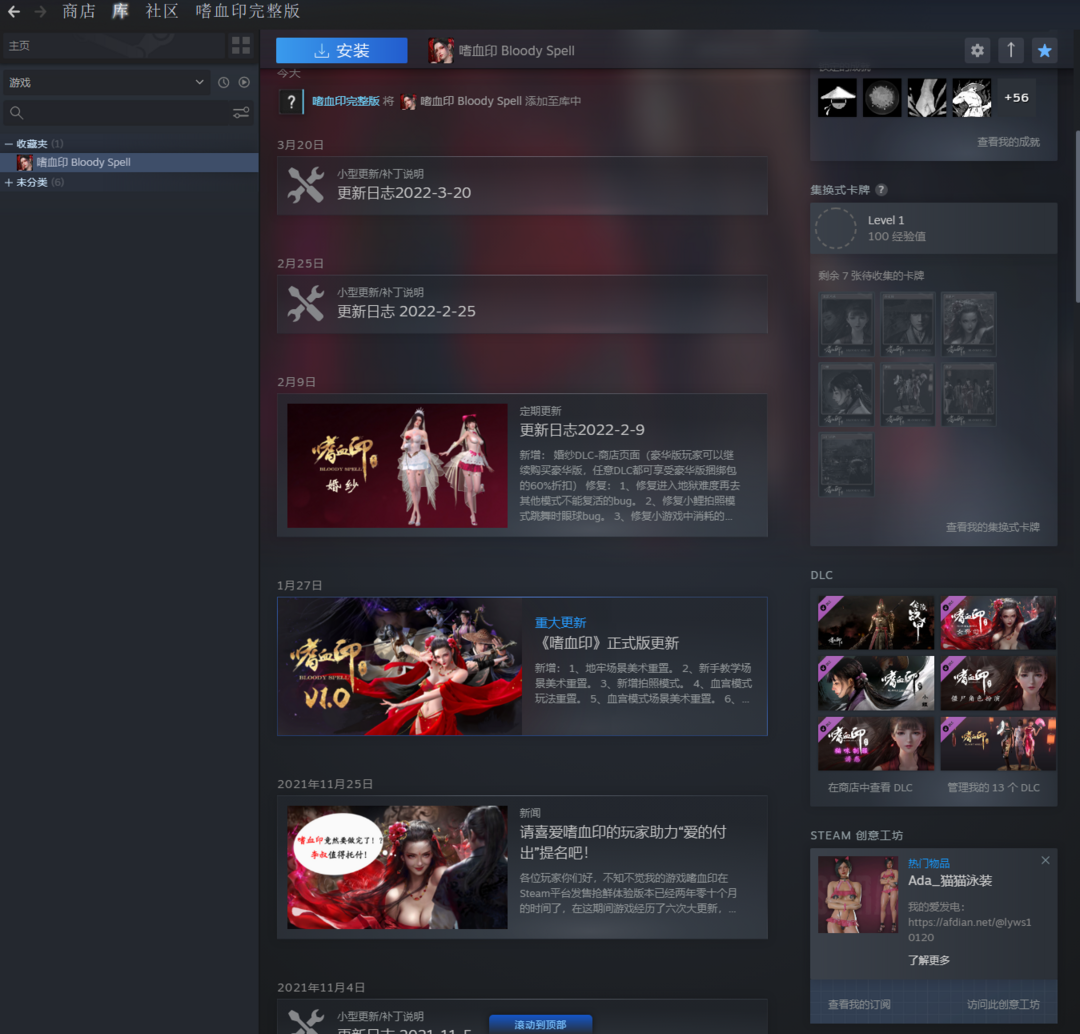The height and width of the screenshot is (1034, 1080).
Task: Open the 商店 tab
Action: (x=79, y=11)
